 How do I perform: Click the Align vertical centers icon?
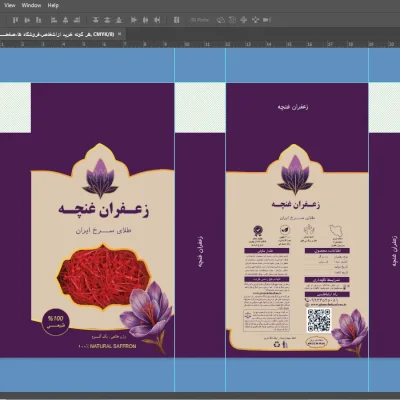click(27, 20)
